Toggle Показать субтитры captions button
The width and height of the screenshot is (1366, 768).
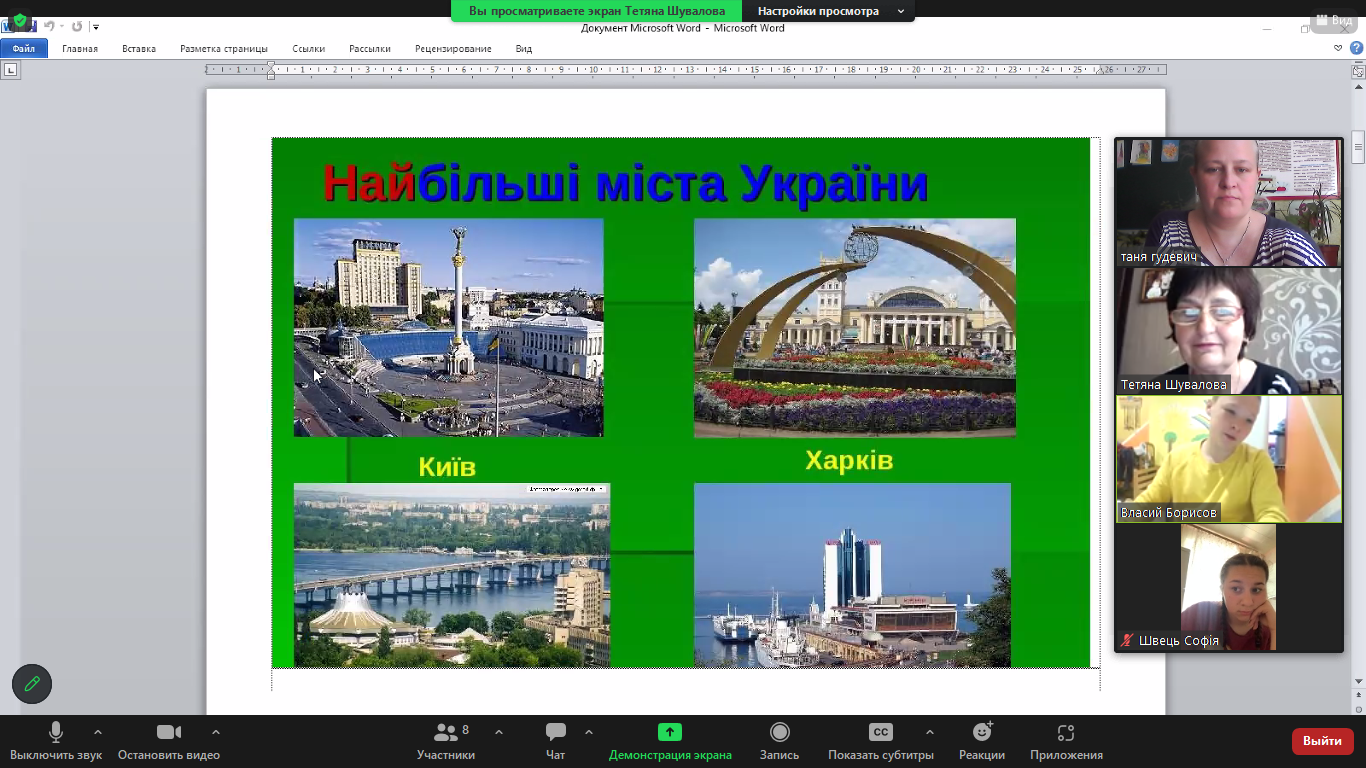pyautogui.click(x=880, y=733)
